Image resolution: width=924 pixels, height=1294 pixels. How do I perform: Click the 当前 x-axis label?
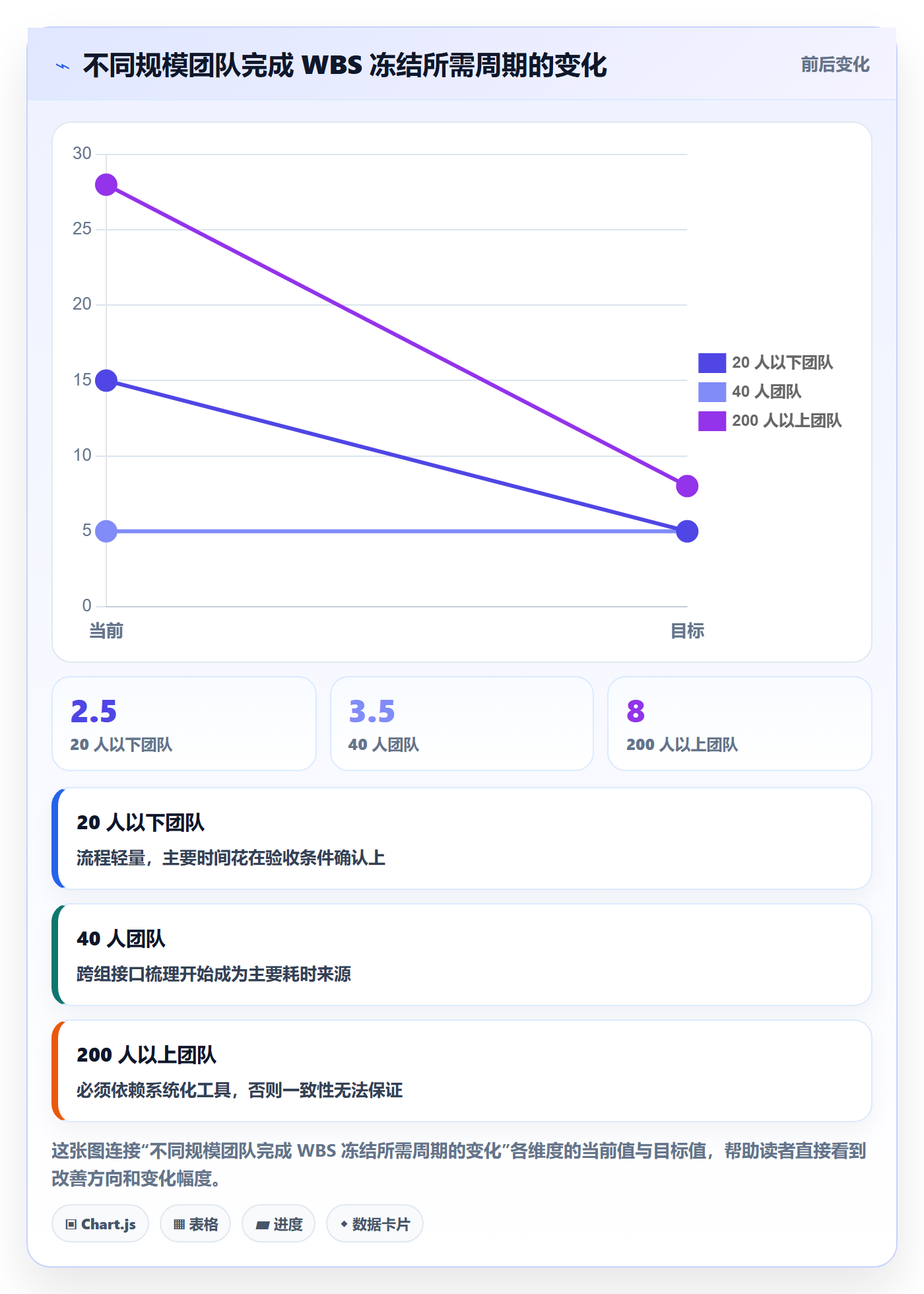[x=106, y=631]
